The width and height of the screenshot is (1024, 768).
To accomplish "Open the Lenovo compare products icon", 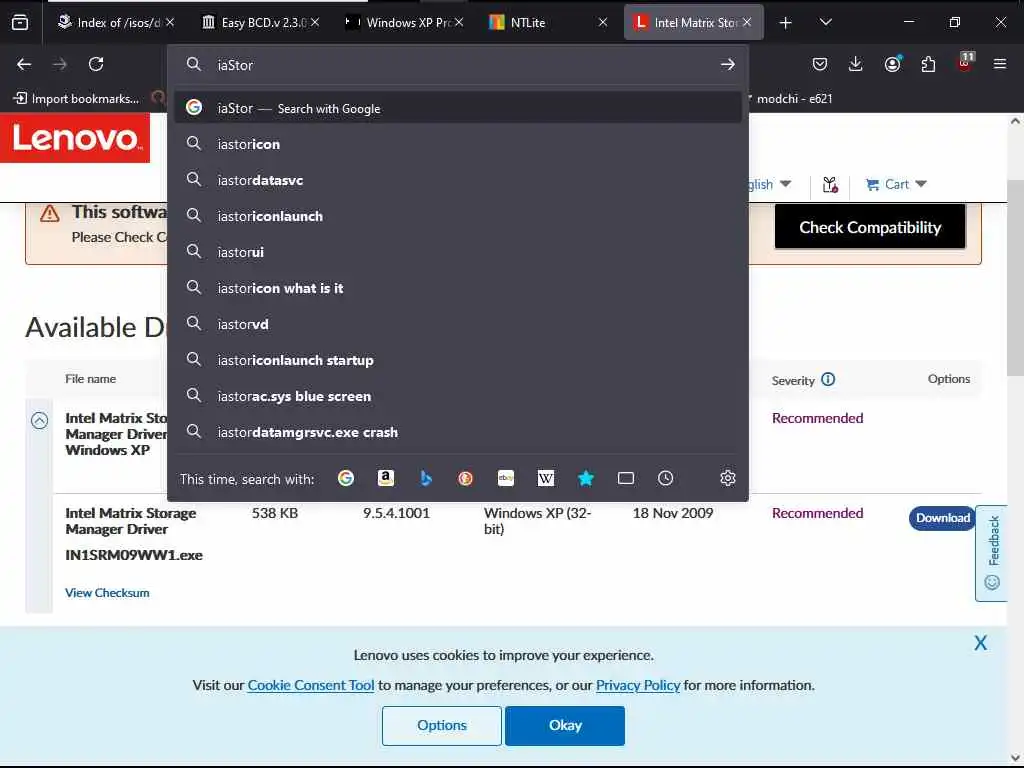I will click(x=830, y=185).
